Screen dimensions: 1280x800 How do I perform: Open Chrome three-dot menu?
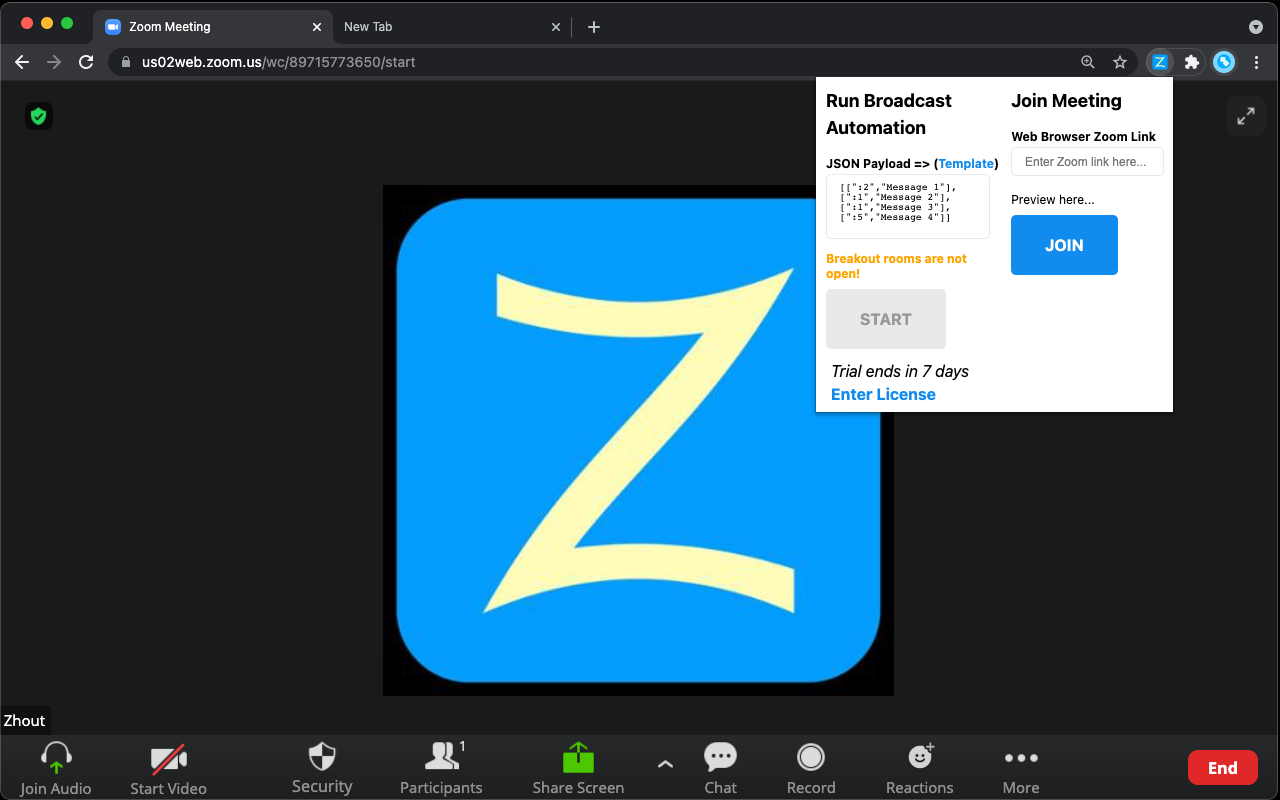click(1256, 62)
